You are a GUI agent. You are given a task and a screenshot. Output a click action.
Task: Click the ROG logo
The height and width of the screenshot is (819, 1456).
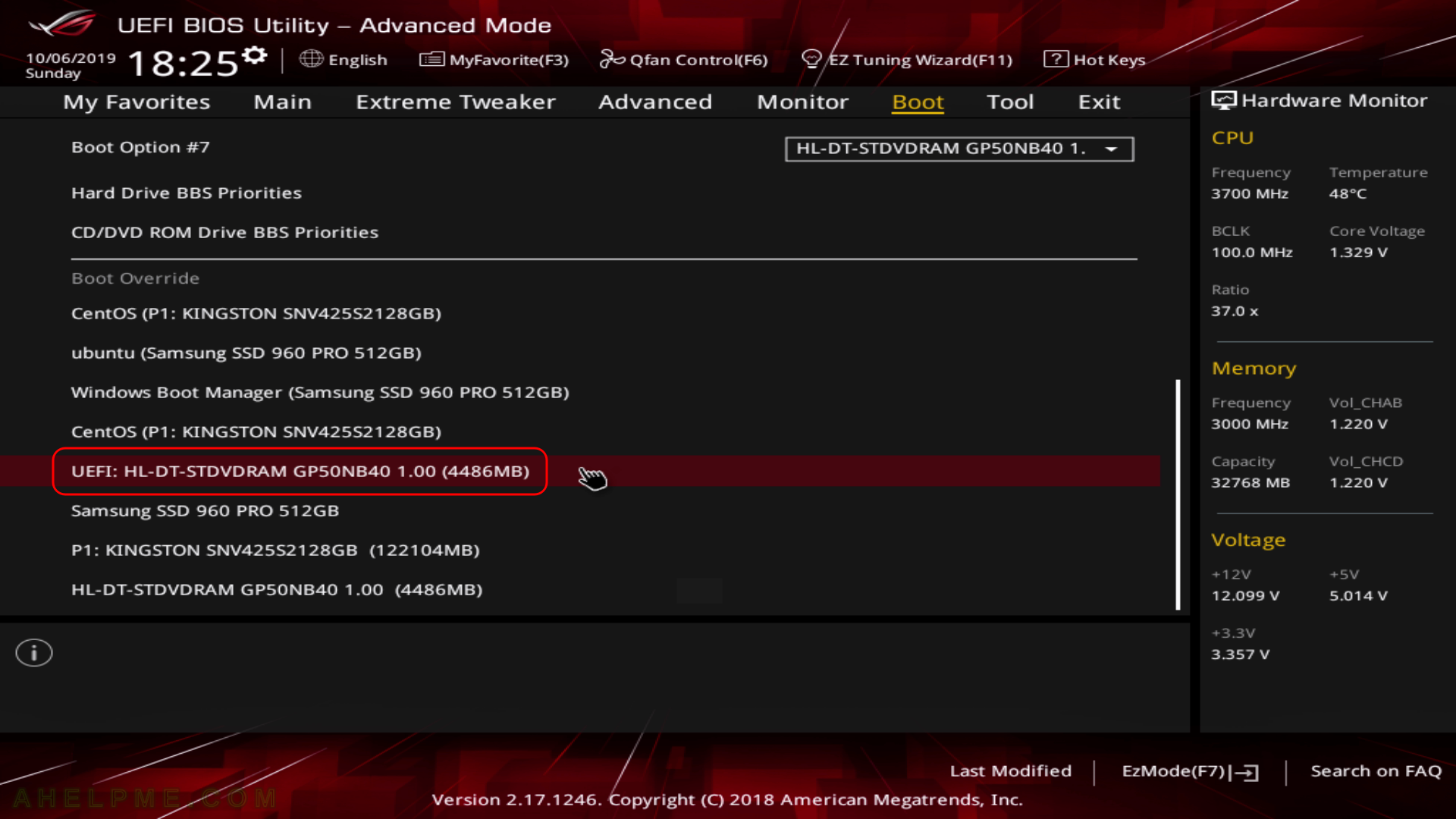pyautogui.click(x=62, y=23)
